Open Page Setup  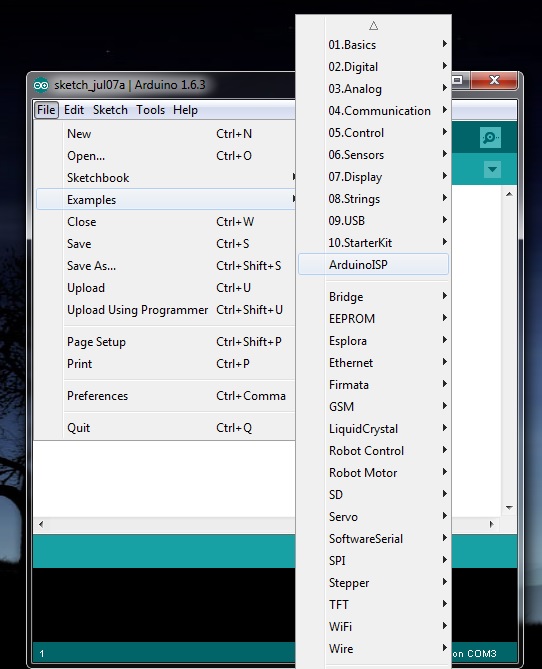point(166,342)
